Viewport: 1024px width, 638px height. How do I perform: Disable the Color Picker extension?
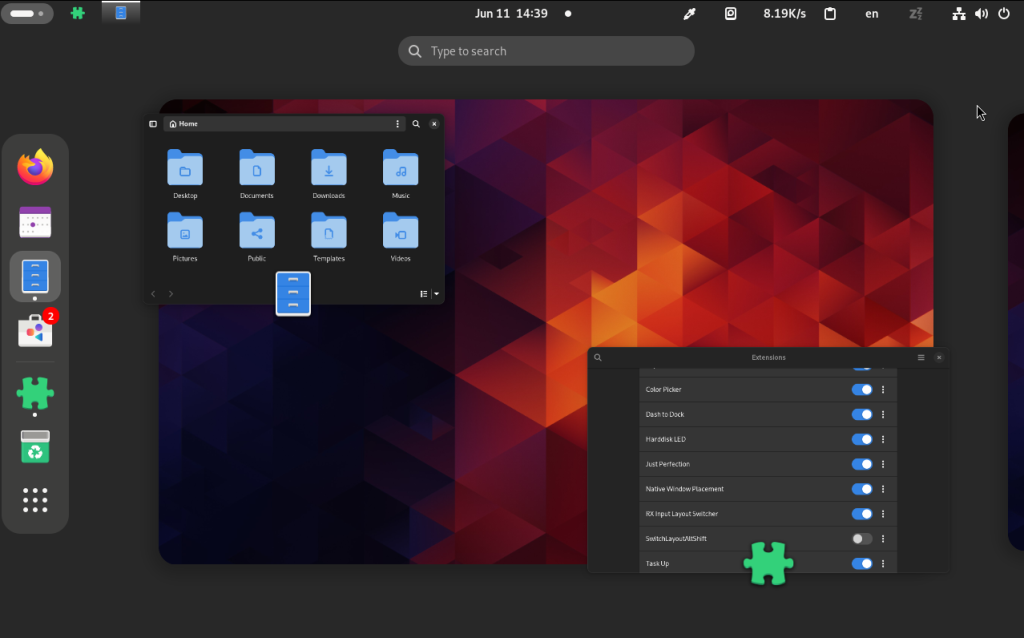tap(862, 390)
